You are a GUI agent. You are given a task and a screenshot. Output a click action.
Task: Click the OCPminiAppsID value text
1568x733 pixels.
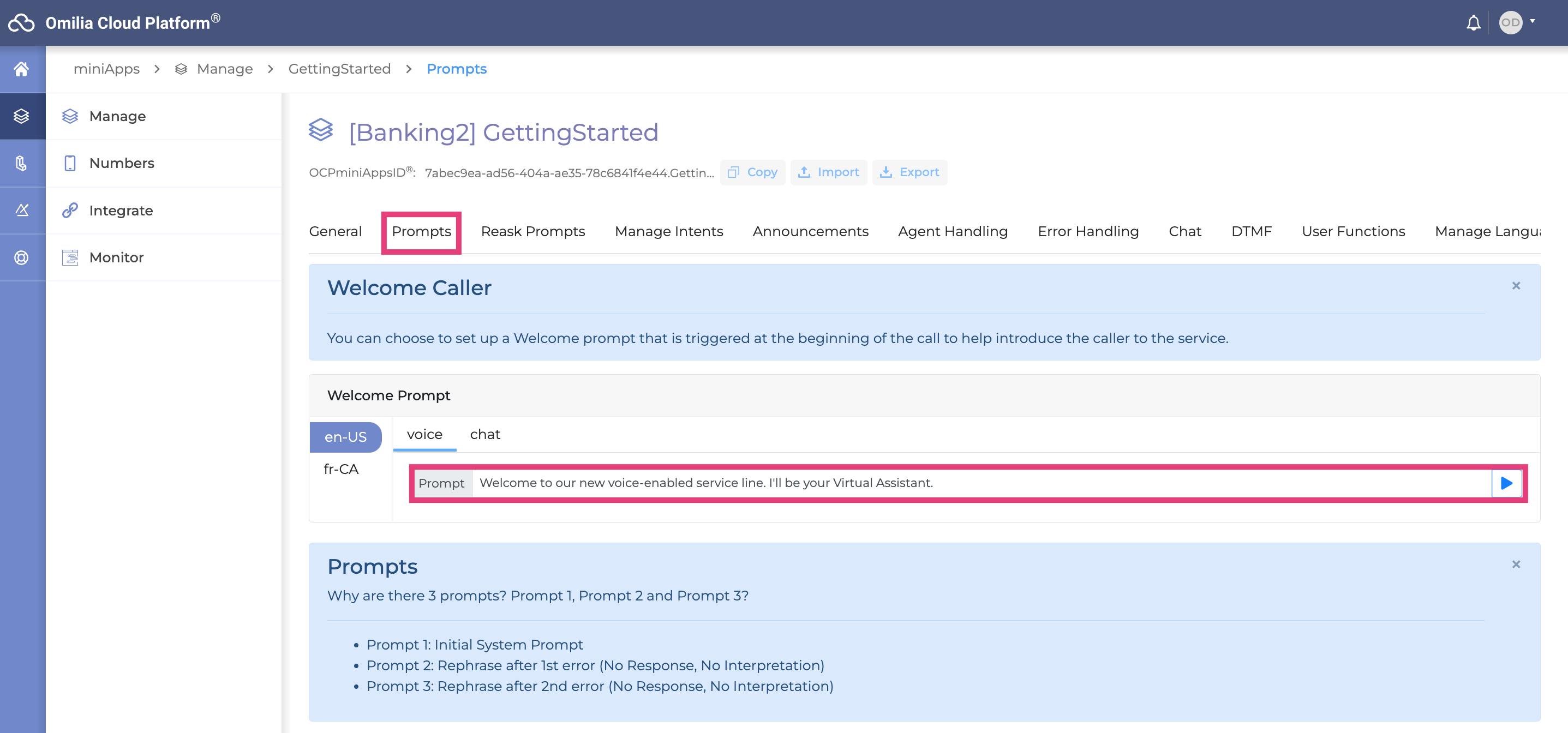[569, 173]
